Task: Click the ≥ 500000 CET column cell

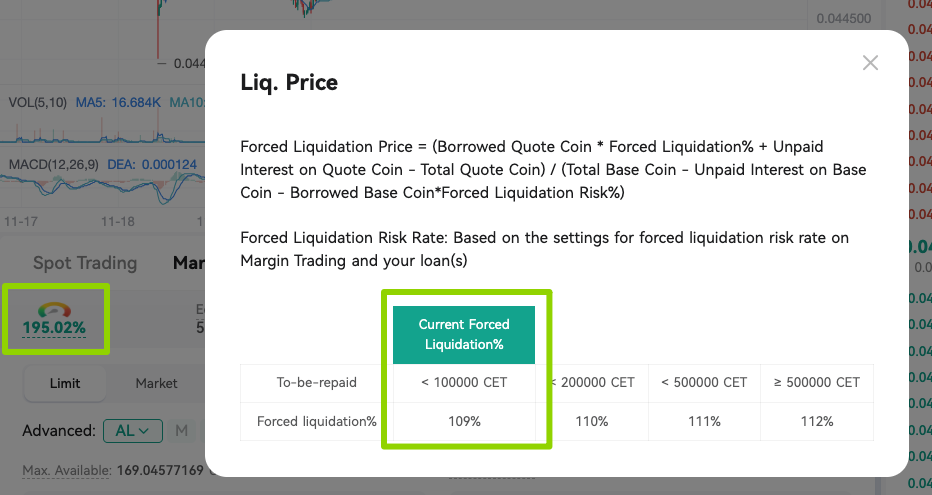Action: point(817,383)
